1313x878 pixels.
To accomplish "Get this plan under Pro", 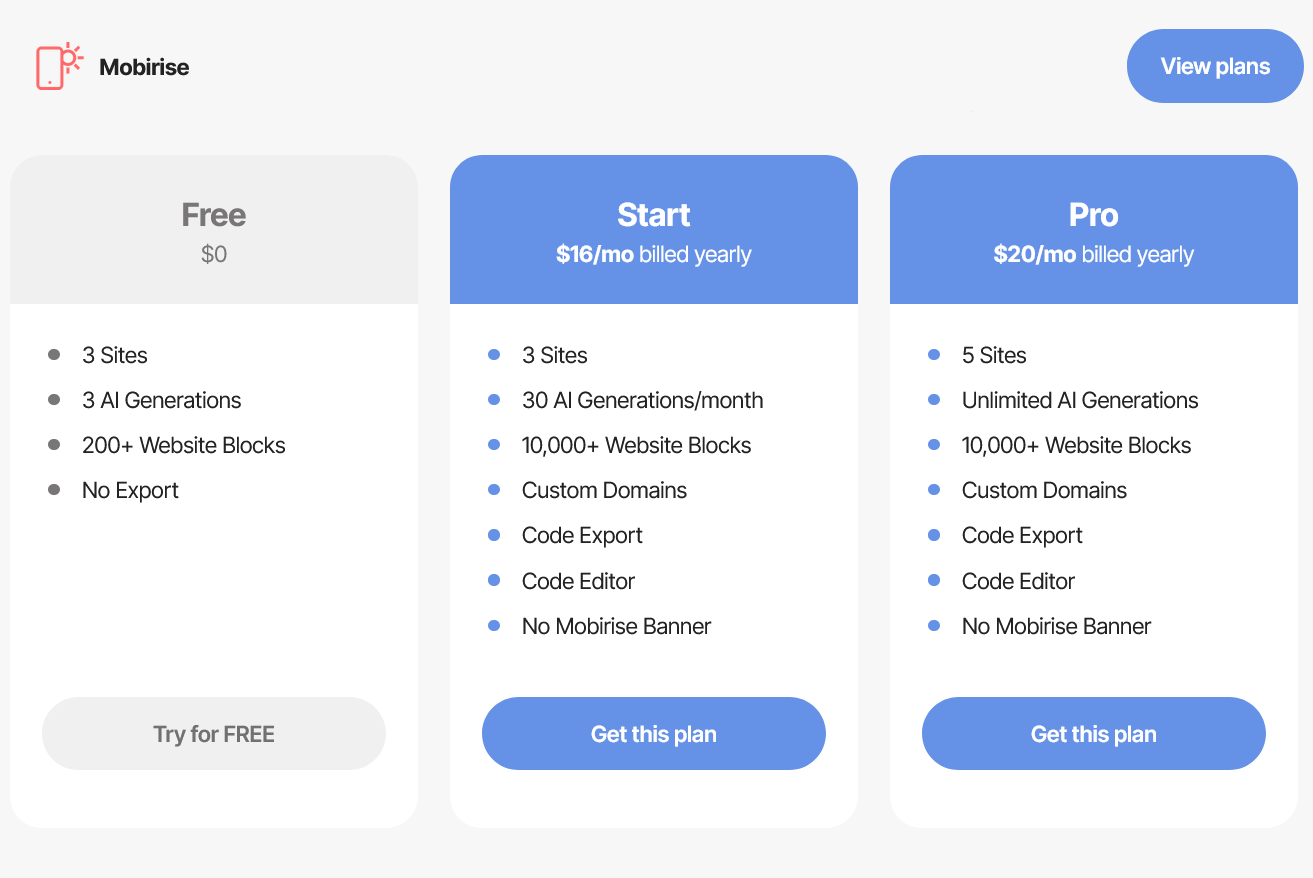I will point(1094,734).
